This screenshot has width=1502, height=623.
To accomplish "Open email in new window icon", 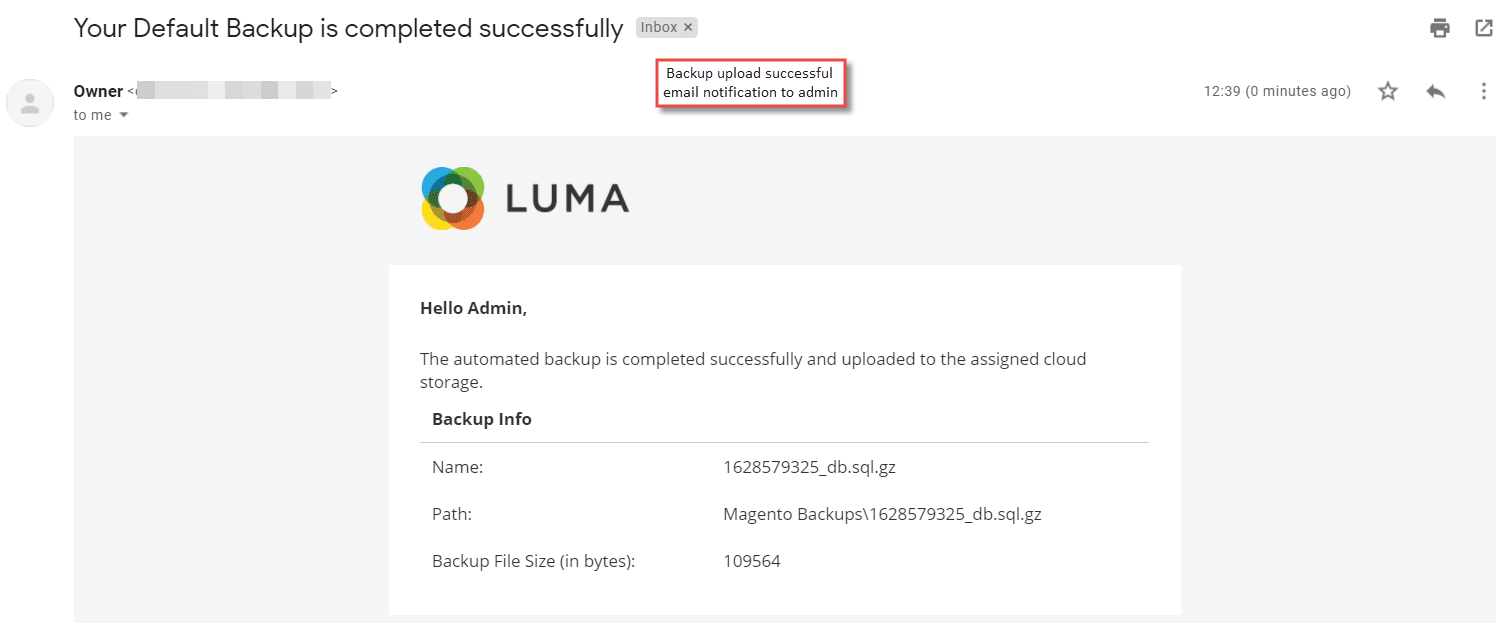I will pos(1484,28).
